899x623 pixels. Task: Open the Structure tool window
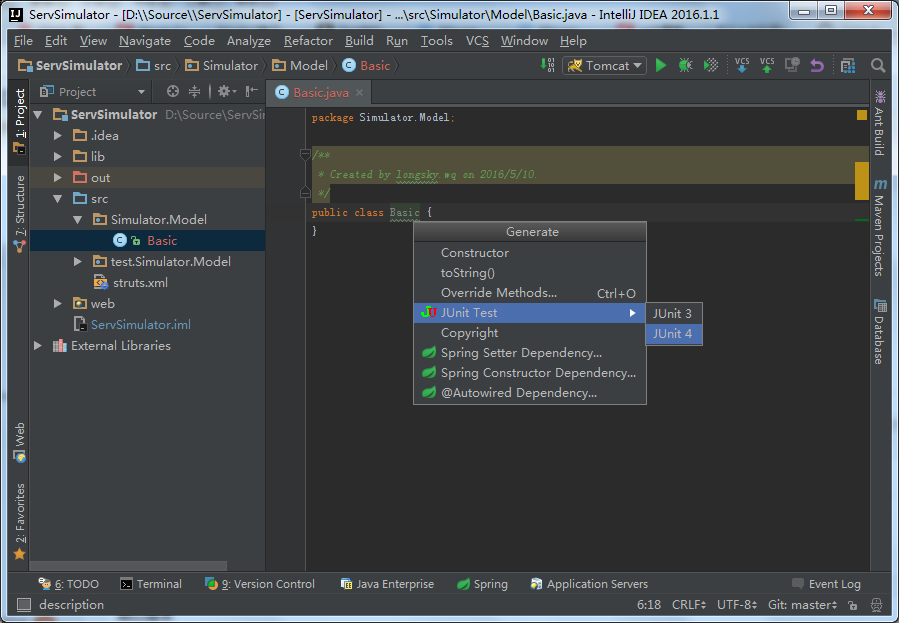pyautogui.click(x=19, y=214)
